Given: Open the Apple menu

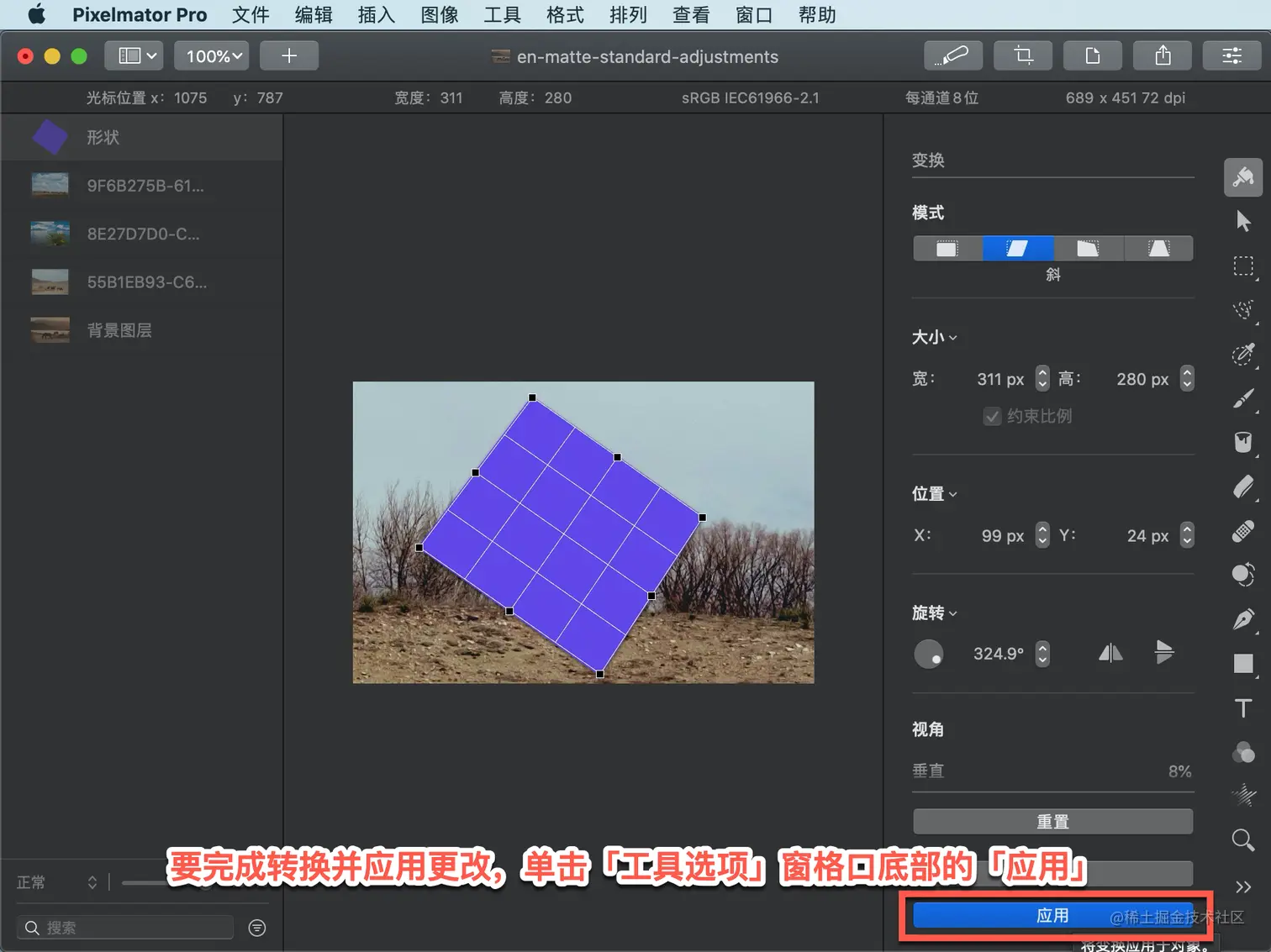Looking at the screenshot, I should 37,14.
